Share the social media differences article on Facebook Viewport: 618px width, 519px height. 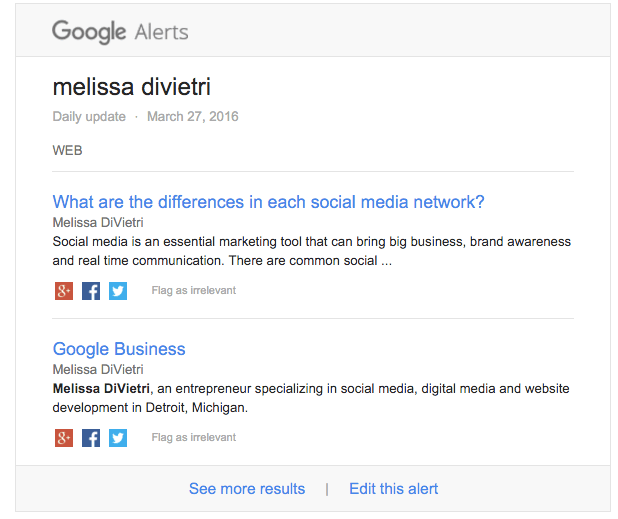tap(91, 291)
